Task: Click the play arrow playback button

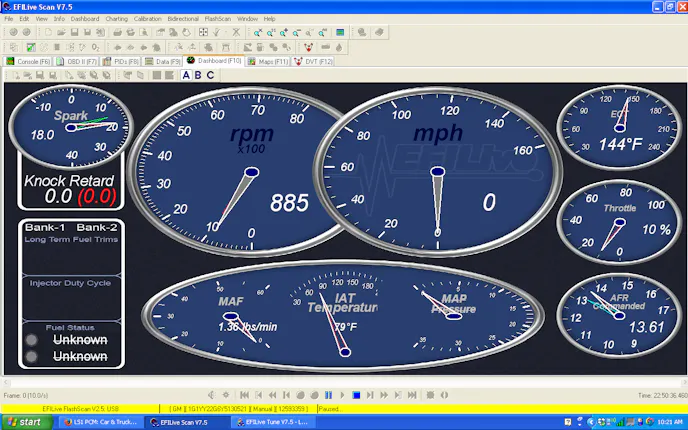Action: 342,395
